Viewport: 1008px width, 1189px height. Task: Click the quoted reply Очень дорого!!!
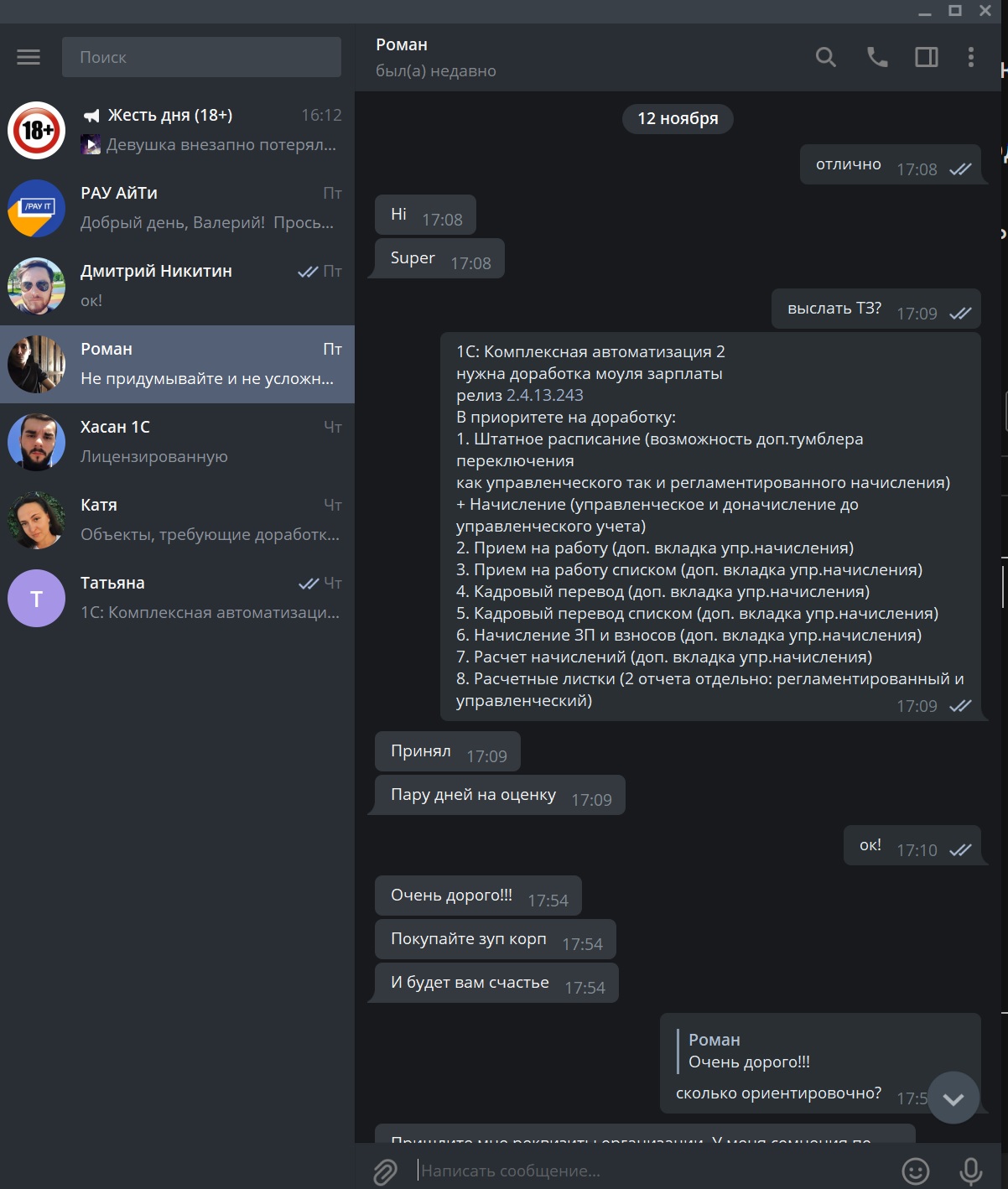[x=749, y=1051]
